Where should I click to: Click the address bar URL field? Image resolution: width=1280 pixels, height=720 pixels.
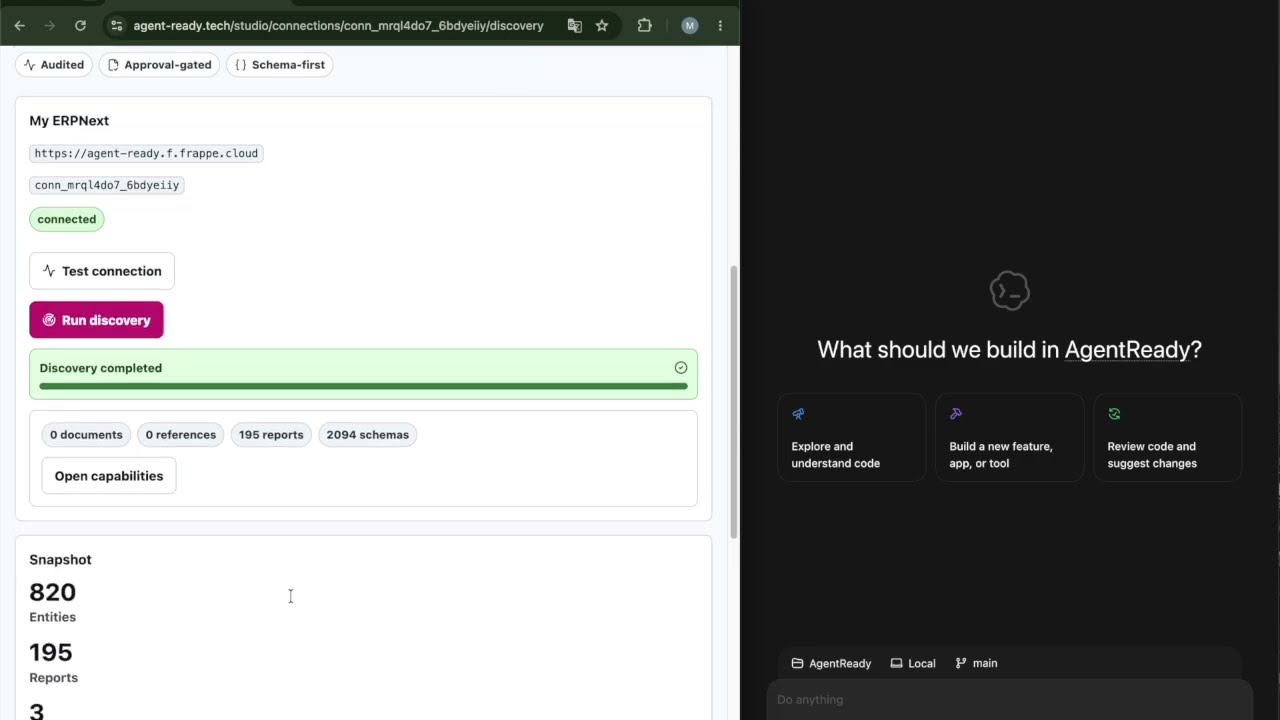pyautogui.click(x=338, y=26)
